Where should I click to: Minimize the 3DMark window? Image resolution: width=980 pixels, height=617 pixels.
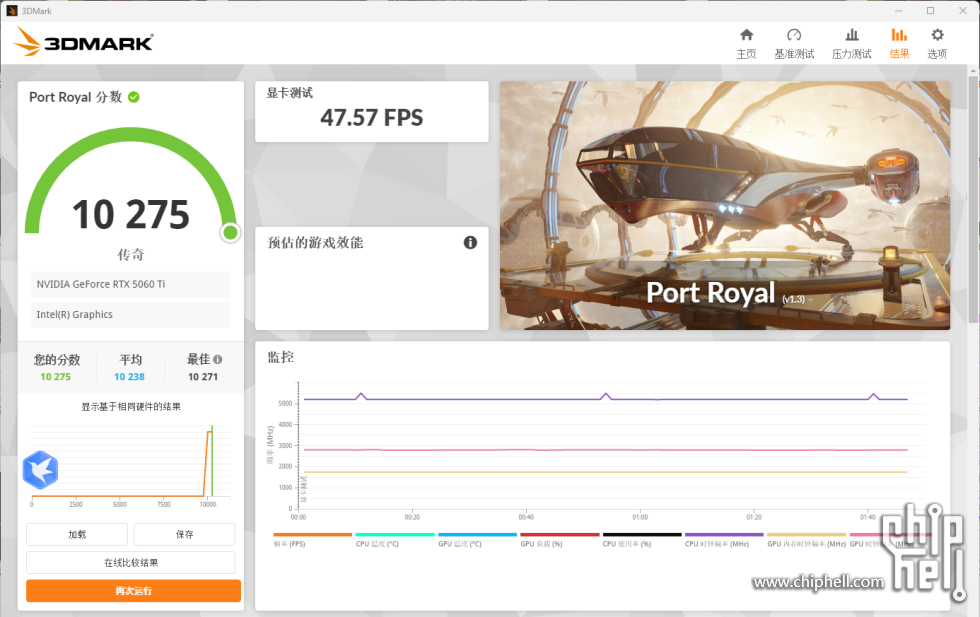899,11
